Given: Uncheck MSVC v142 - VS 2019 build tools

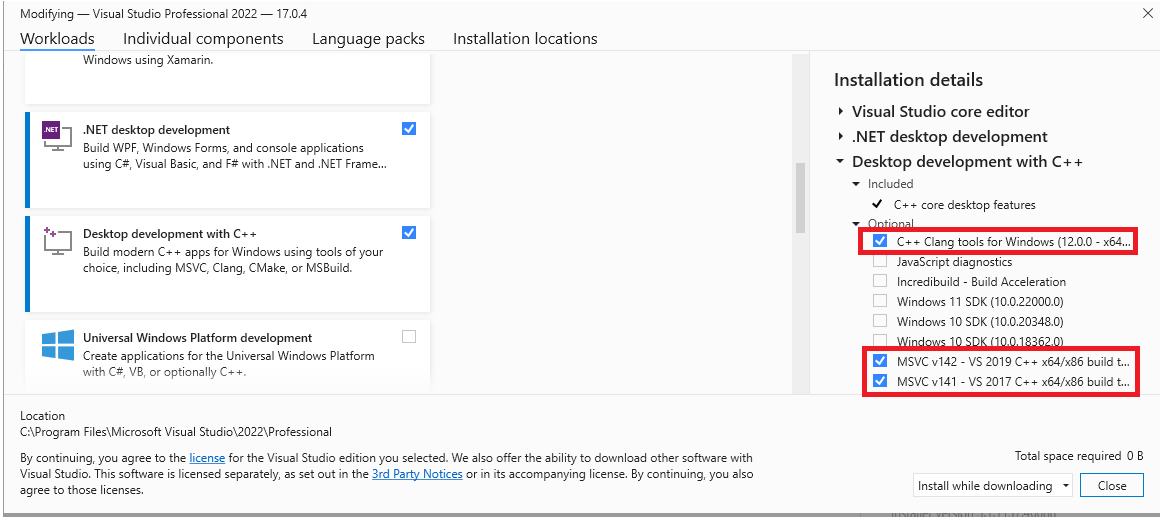Looking at the screenshot, I should click(x=880, y=361).
